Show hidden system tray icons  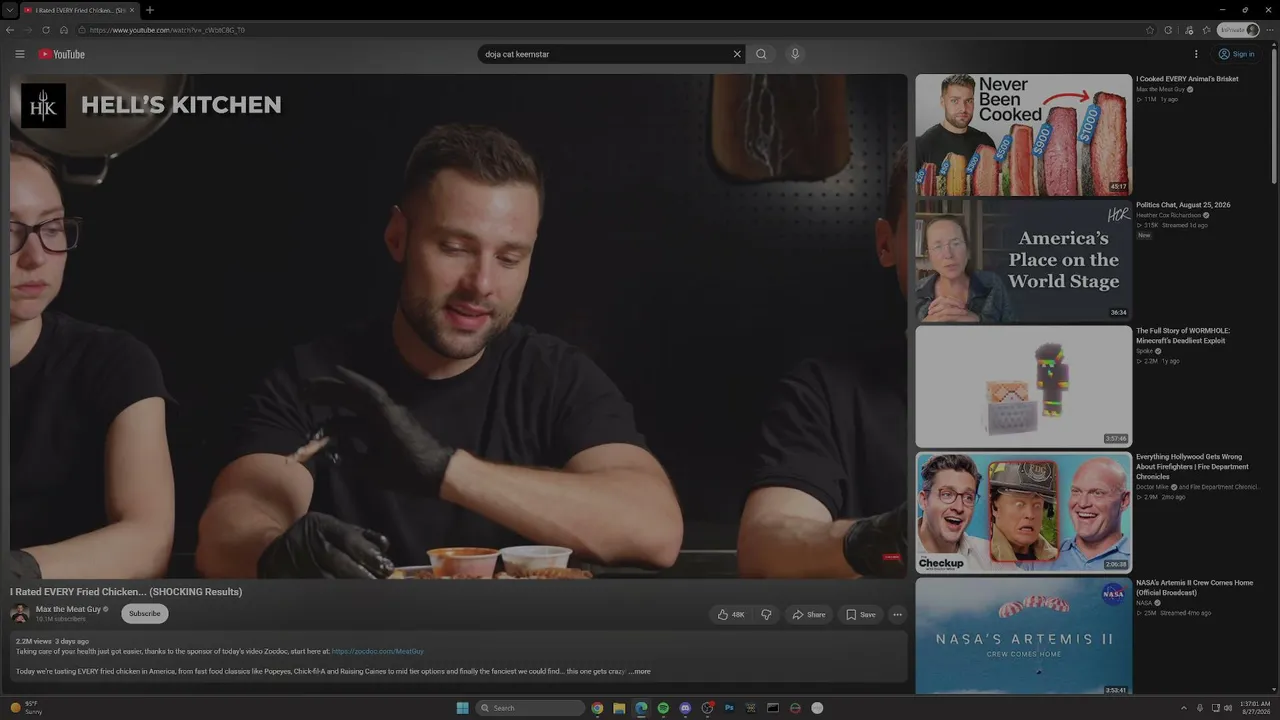coord(1184,708)
